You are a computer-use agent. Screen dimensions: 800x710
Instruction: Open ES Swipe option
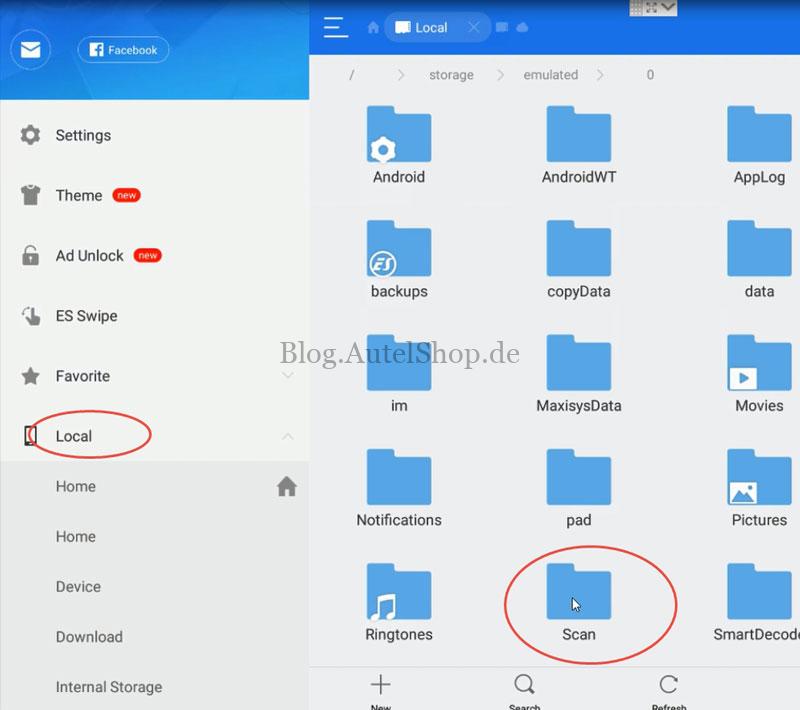click(86, 316)
